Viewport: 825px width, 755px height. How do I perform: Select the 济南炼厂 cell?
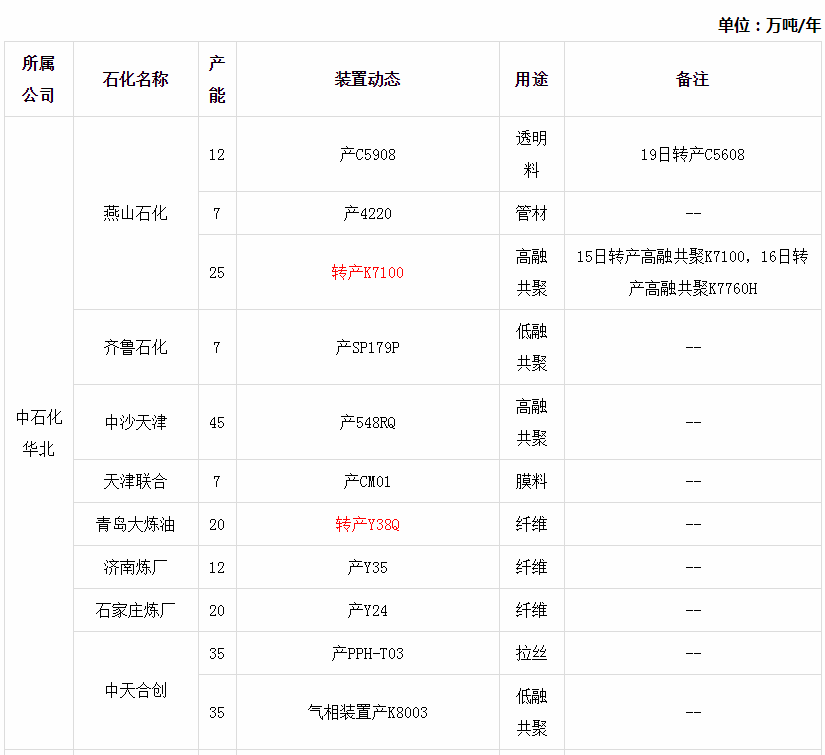pyautogui.click(x=135, y=567)
